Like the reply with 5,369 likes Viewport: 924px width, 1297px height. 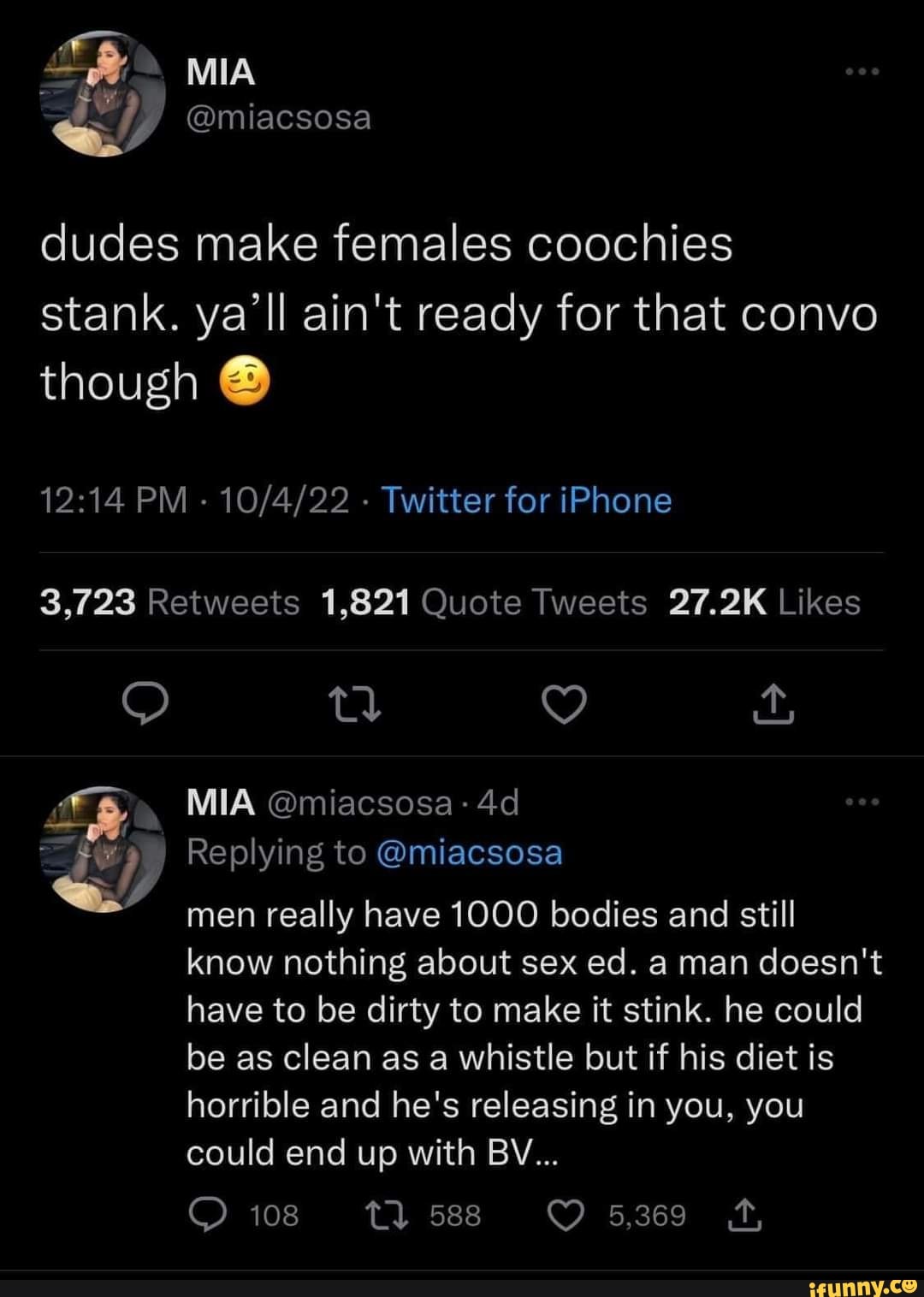(564, 1216)
